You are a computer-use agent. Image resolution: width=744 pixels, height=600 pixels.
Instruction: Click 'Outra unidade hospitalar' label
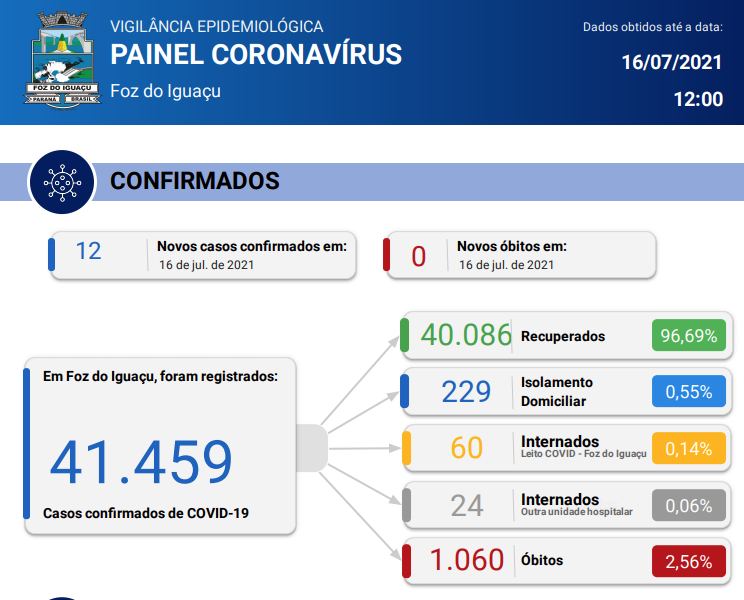577,512
